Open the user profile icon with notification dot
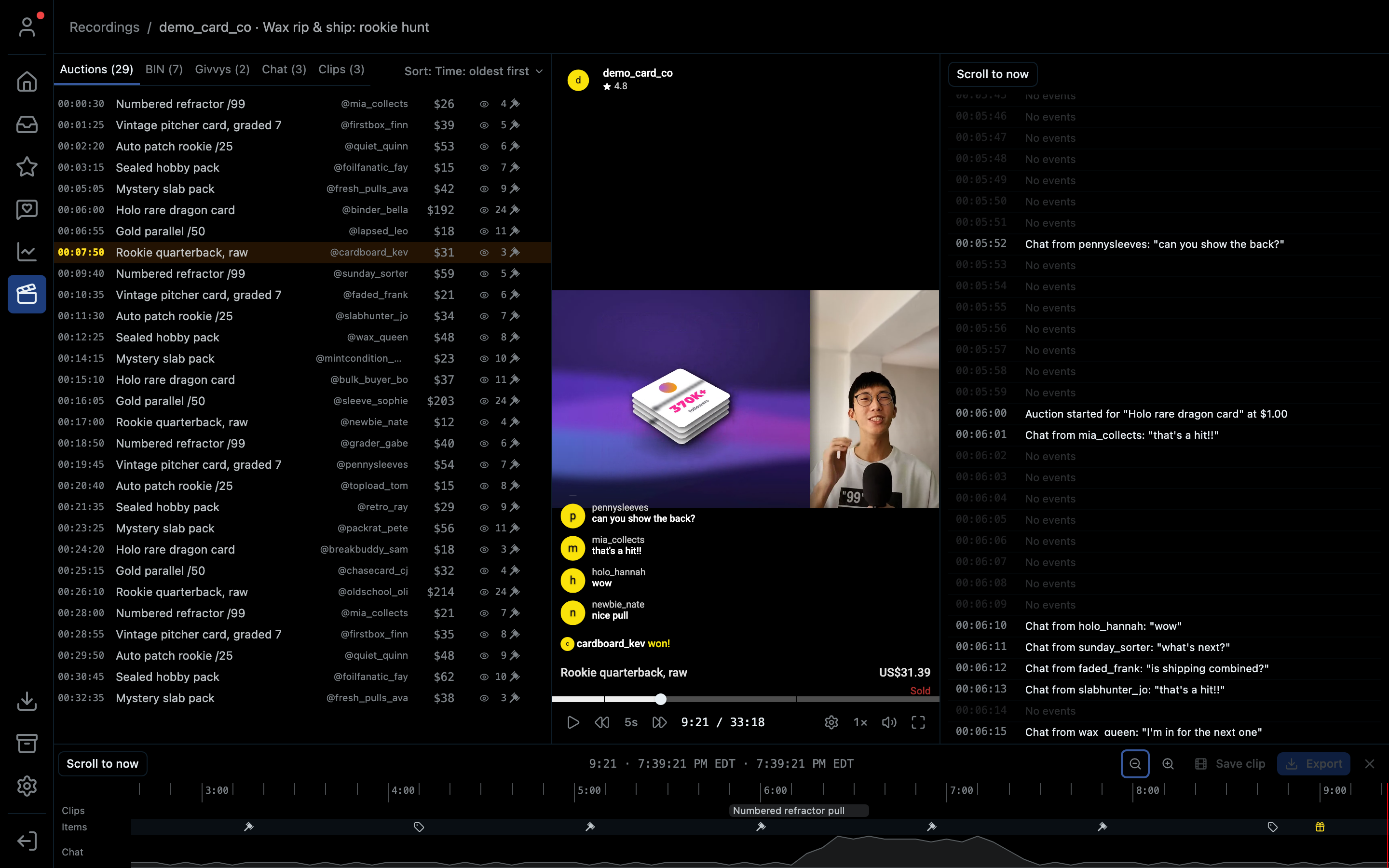The height and width of the screenshot is (868, 1389). click(x=27, y=27)
